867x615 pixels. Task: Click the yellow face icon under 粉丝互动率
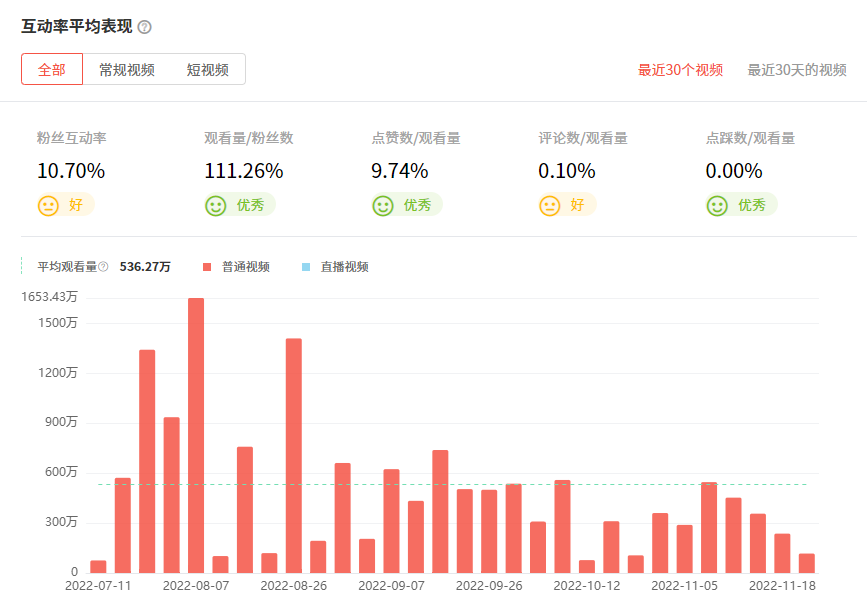48,206
